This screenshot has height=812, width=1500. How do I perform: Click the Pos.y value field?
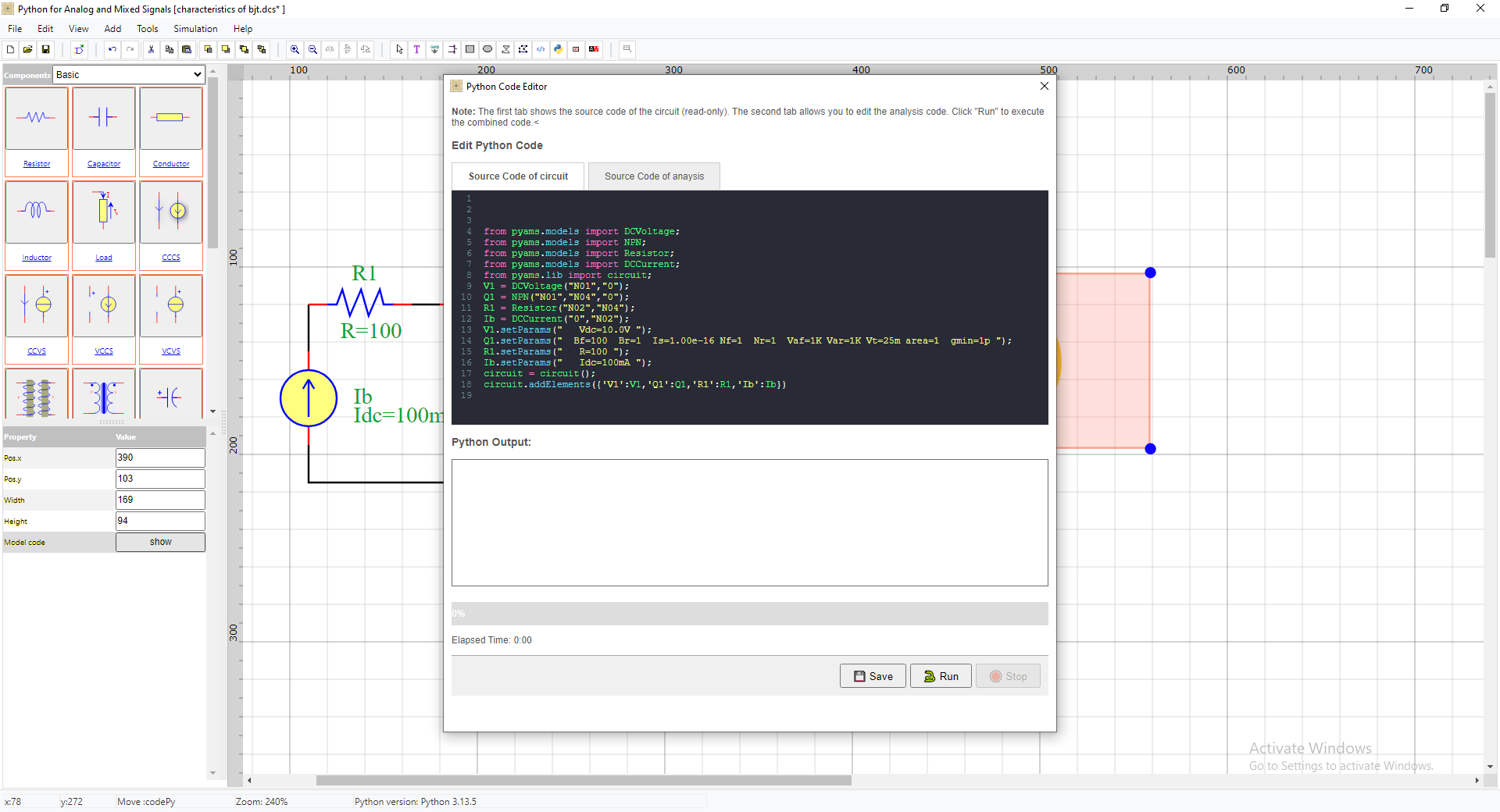[160, 479]
